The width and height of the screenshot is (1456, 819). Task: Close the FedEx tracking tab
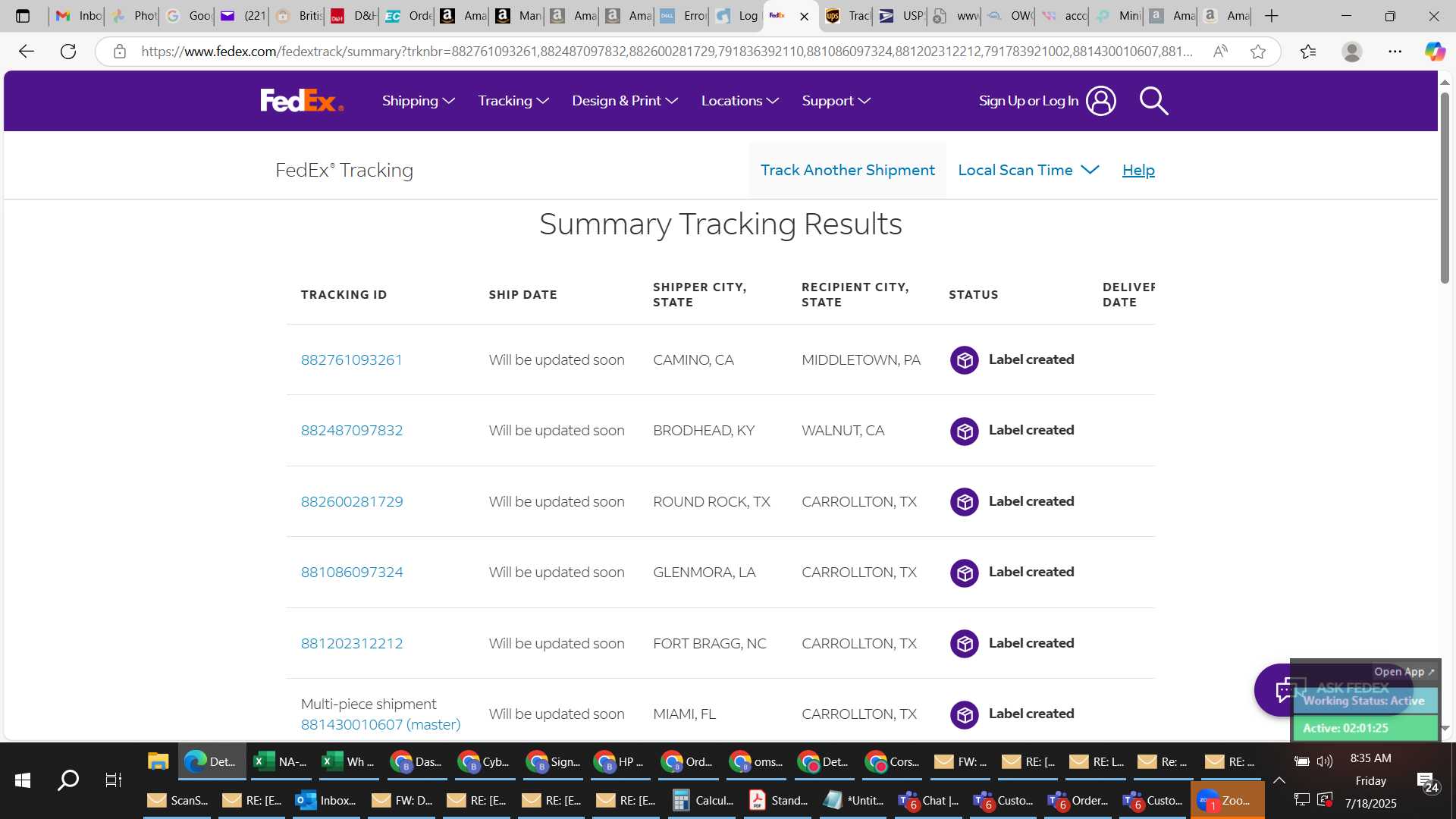click(x=804, y=16)
